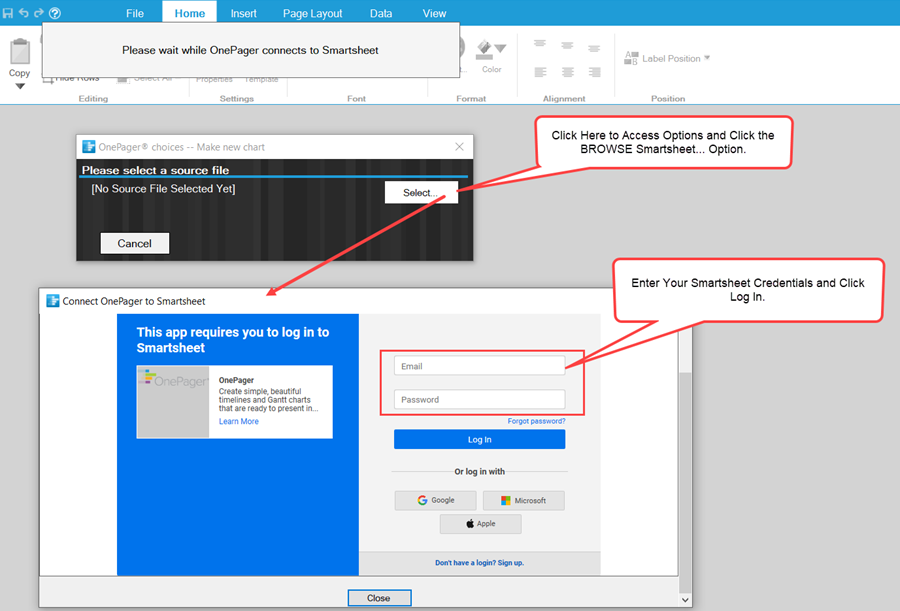Screen dimensions: 900x611
Task: Focus the Password input field
Action: coord(479,399)
